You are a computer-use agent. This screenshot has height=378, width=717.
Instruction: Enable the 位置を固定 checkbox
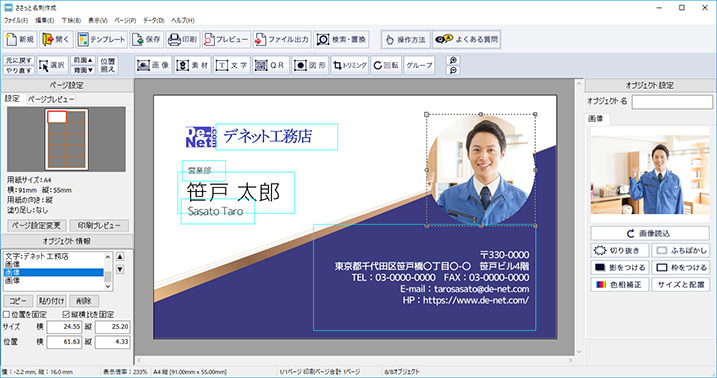(x=6, y=314)
